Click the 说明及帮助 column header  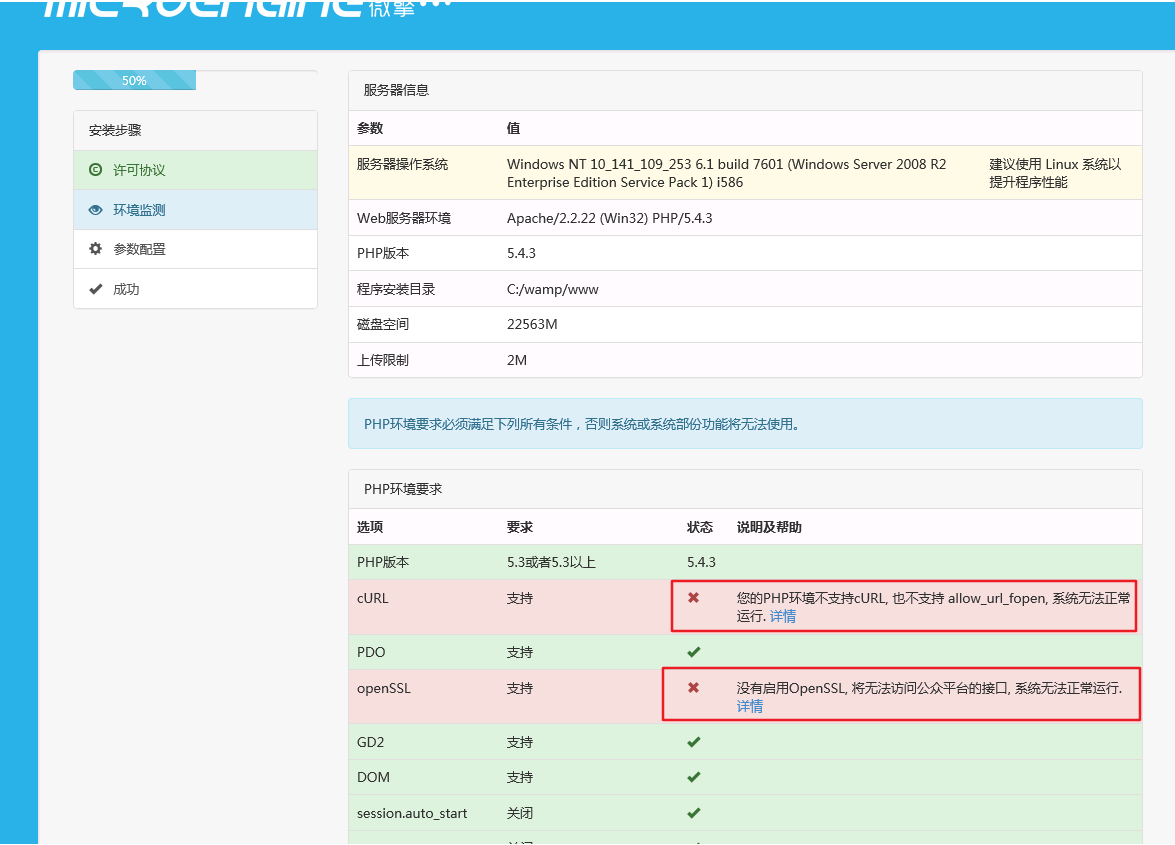tap(769, 527)
